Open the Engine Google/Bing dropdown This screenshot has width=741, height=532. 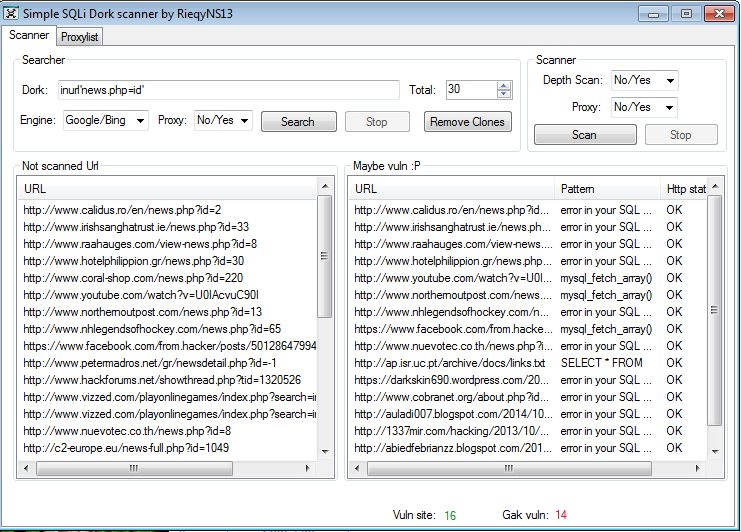point(106,120)
